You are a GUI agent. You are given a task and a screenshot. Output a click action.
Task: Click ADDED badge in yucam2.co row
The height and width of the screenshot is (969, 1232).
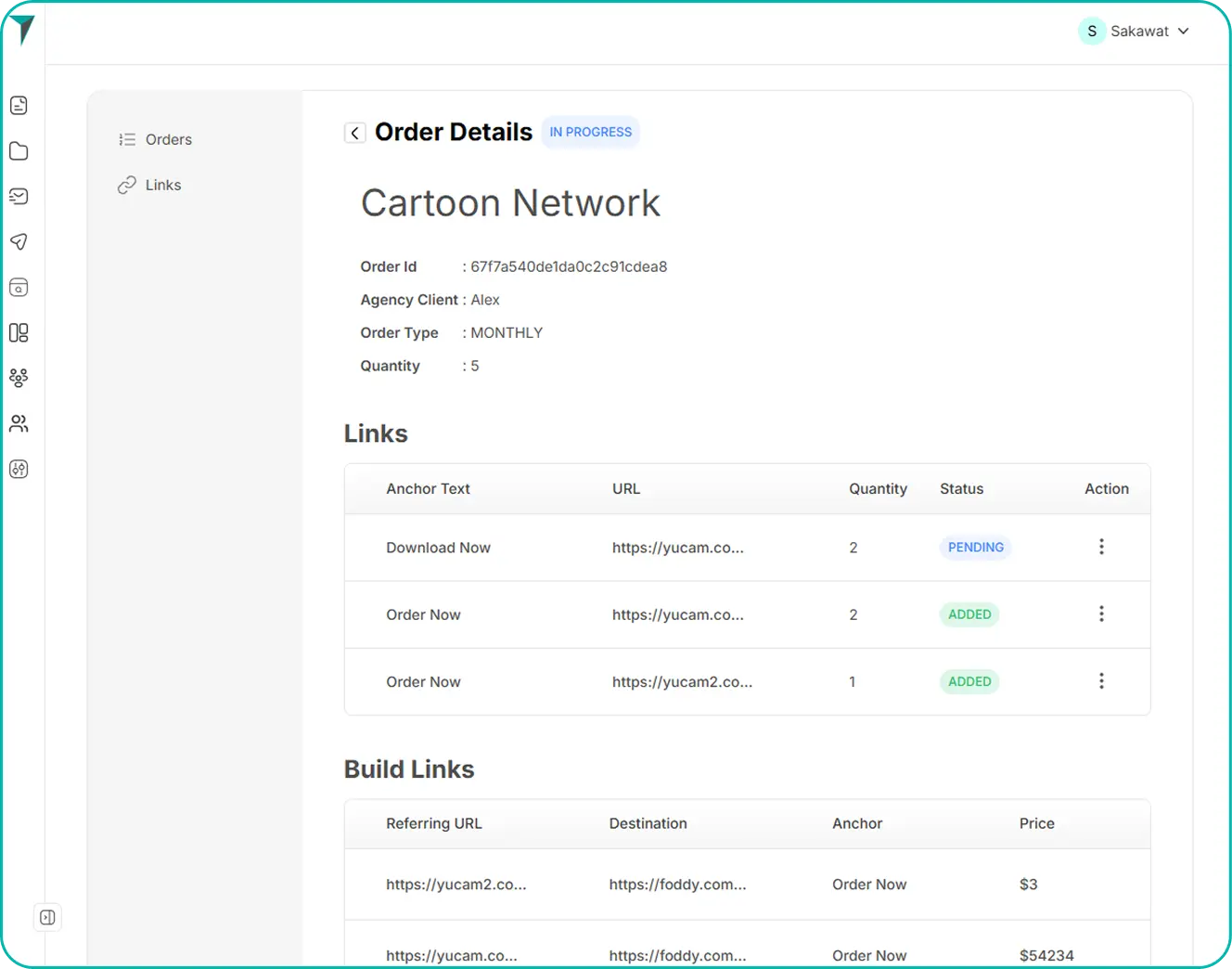coord(969,681)
